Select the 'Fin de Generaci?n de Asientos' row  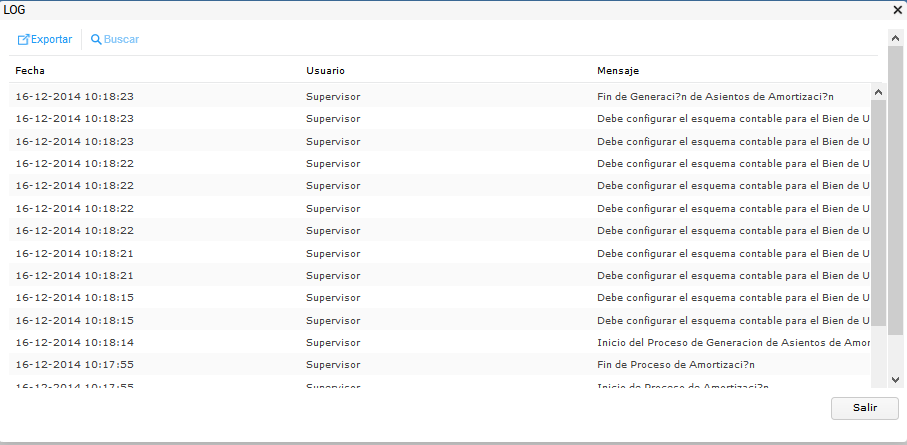(715, 96)
